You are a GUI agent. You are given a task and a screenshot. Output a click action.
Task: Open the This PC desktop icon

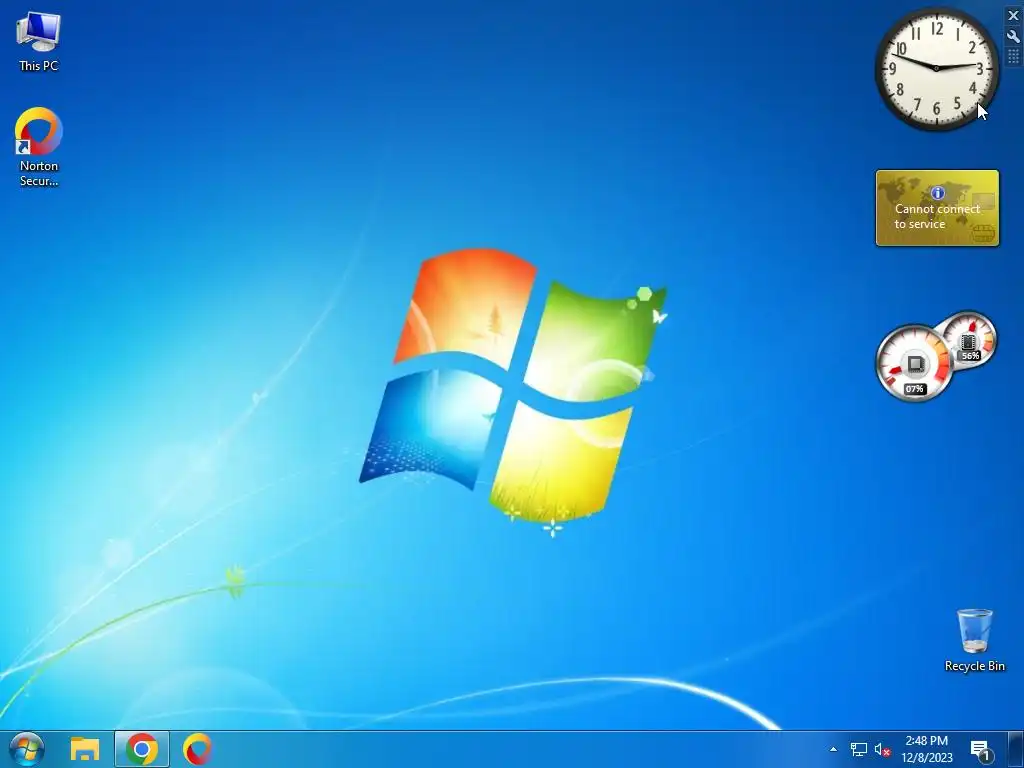(x=39, y=40)
